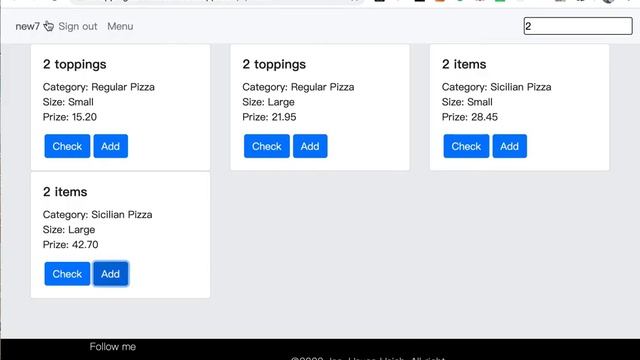Click 'Size: Small' on the 28.45 card
The width and height of the screenshot is (640, 360).
pyautogui.click(x=467, y=102)
